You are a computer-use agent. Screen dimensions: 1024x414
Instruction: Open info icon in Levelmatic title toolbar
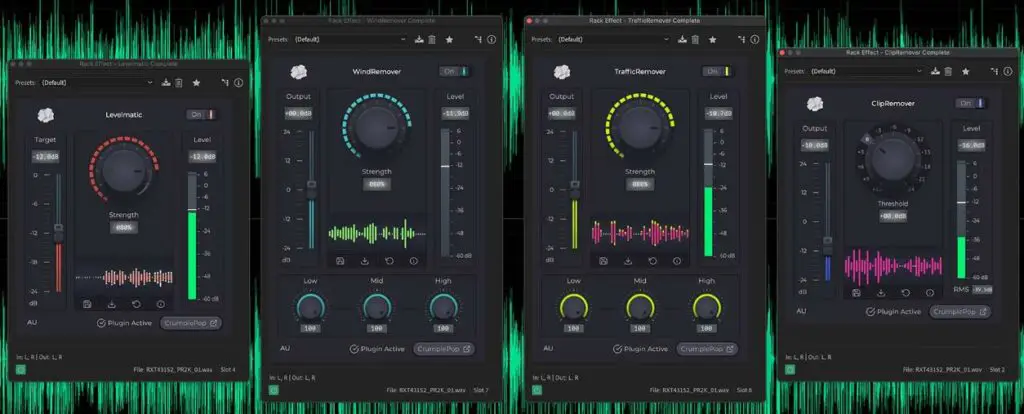coord(238,83)
